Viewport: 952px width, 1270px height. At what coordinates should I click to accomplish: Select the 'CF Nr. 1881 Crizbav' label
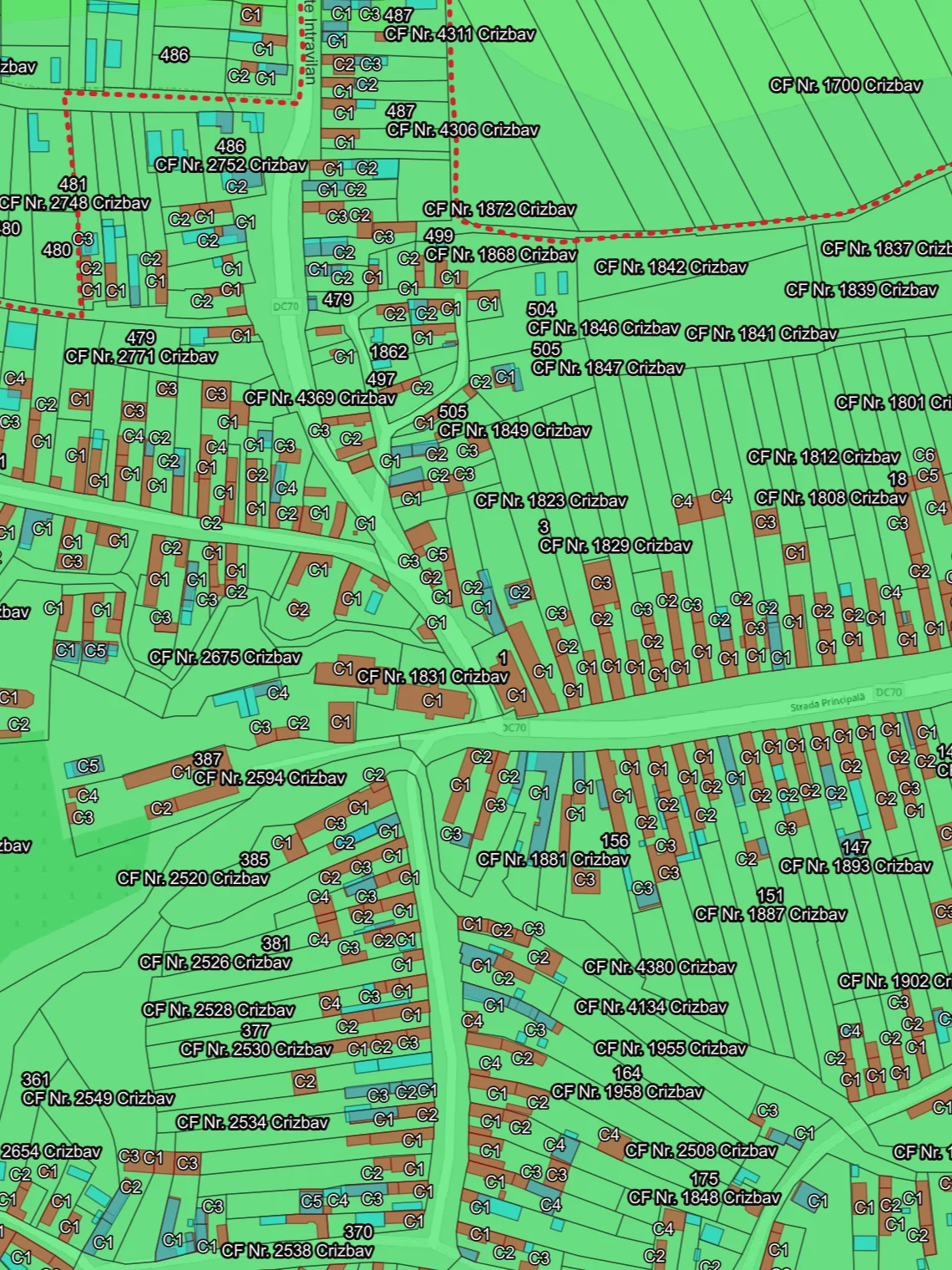554,860
